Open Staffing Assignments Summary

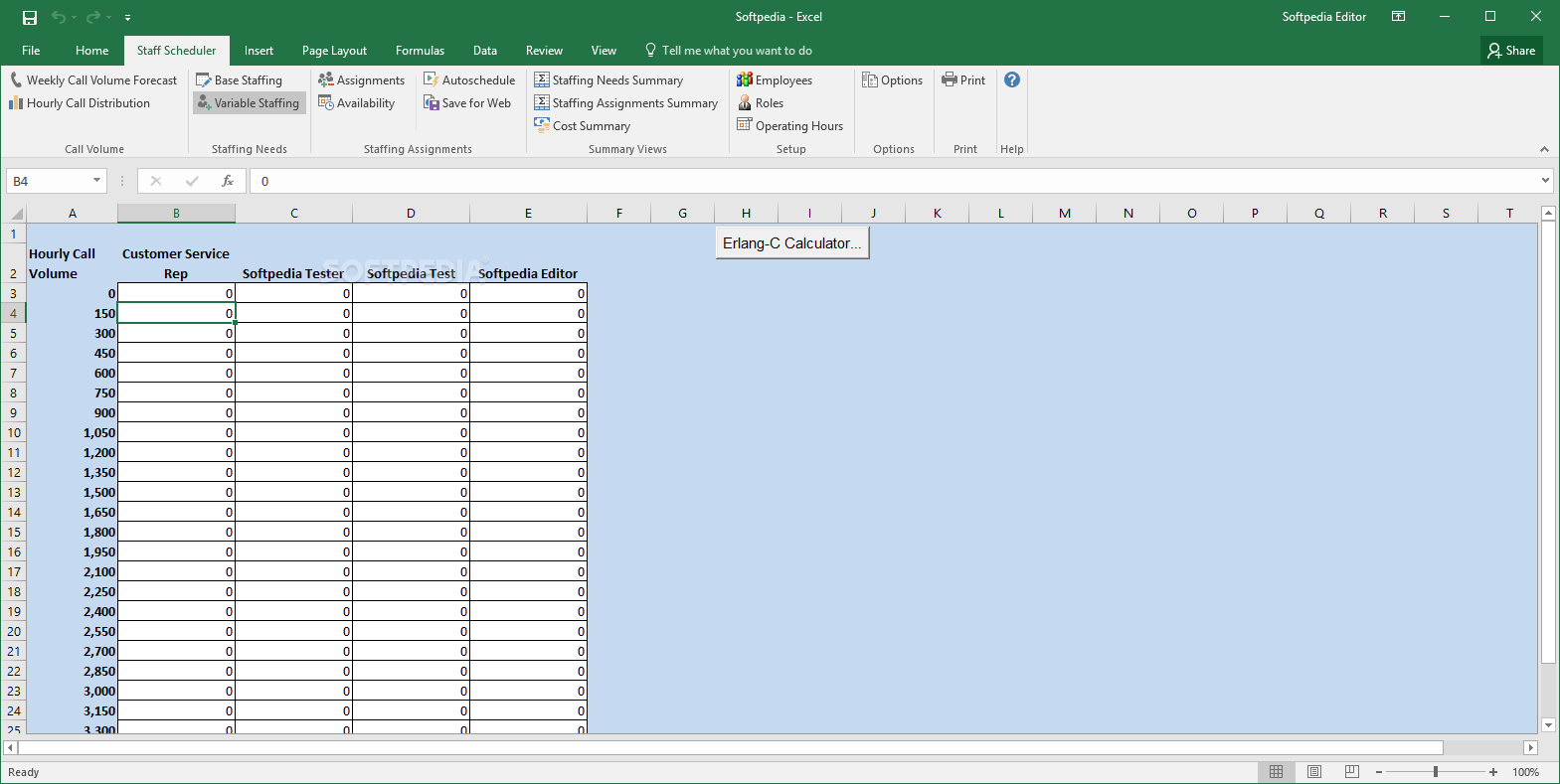pyautogui.click(x=626, y=103)
